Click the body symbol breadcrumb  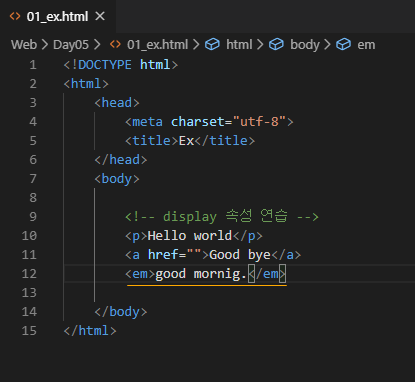(x=305, y=45)
